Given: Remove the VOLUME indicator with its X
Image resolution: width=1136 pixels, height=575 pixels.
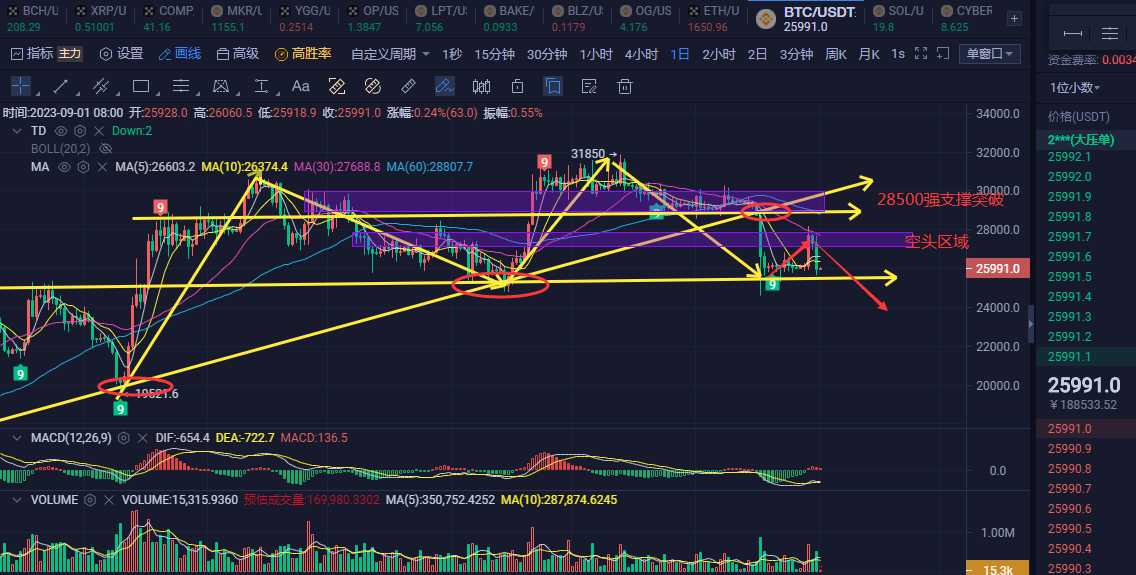Looking at the screenshot, I should (109, 498).
